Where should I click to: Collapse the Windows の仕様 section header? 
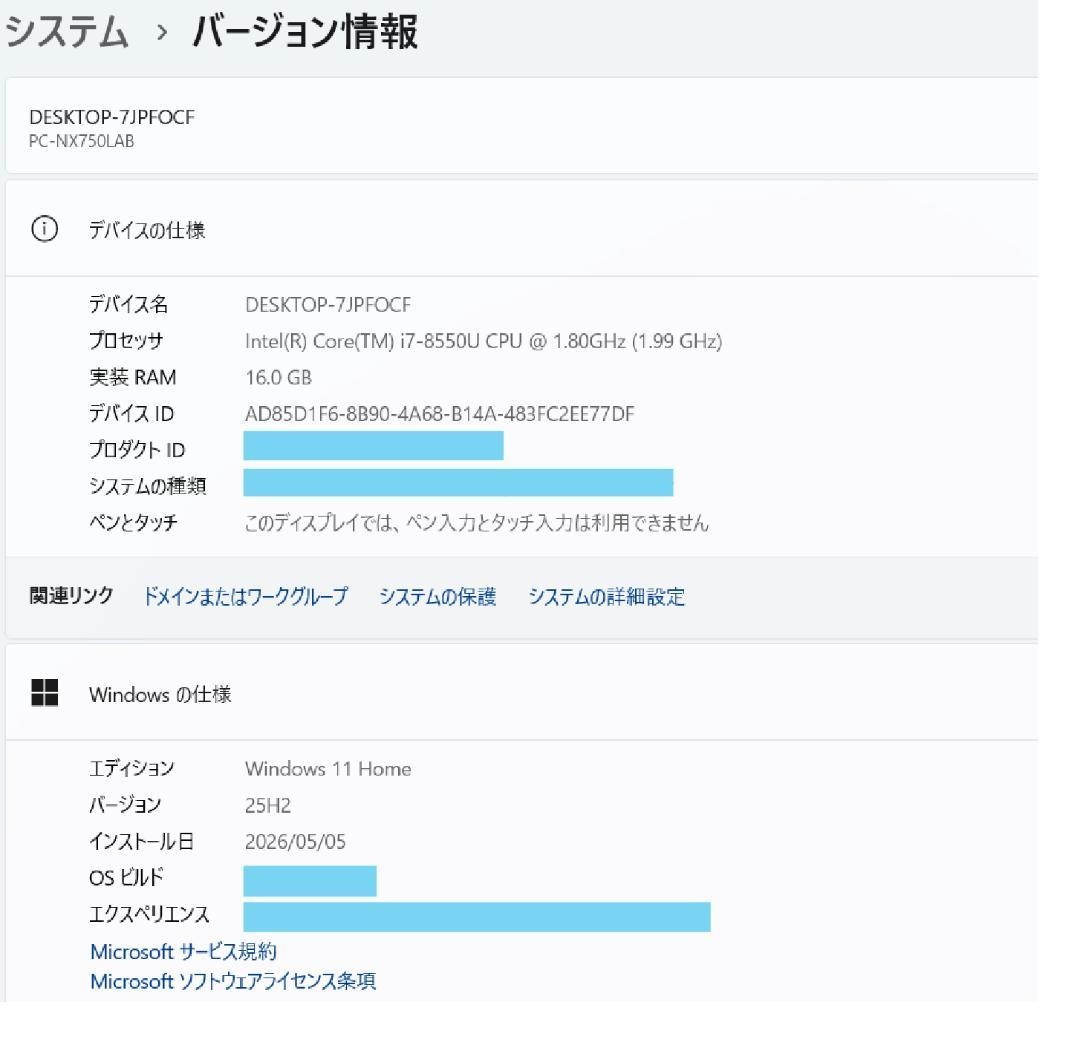tap(521, 693)
